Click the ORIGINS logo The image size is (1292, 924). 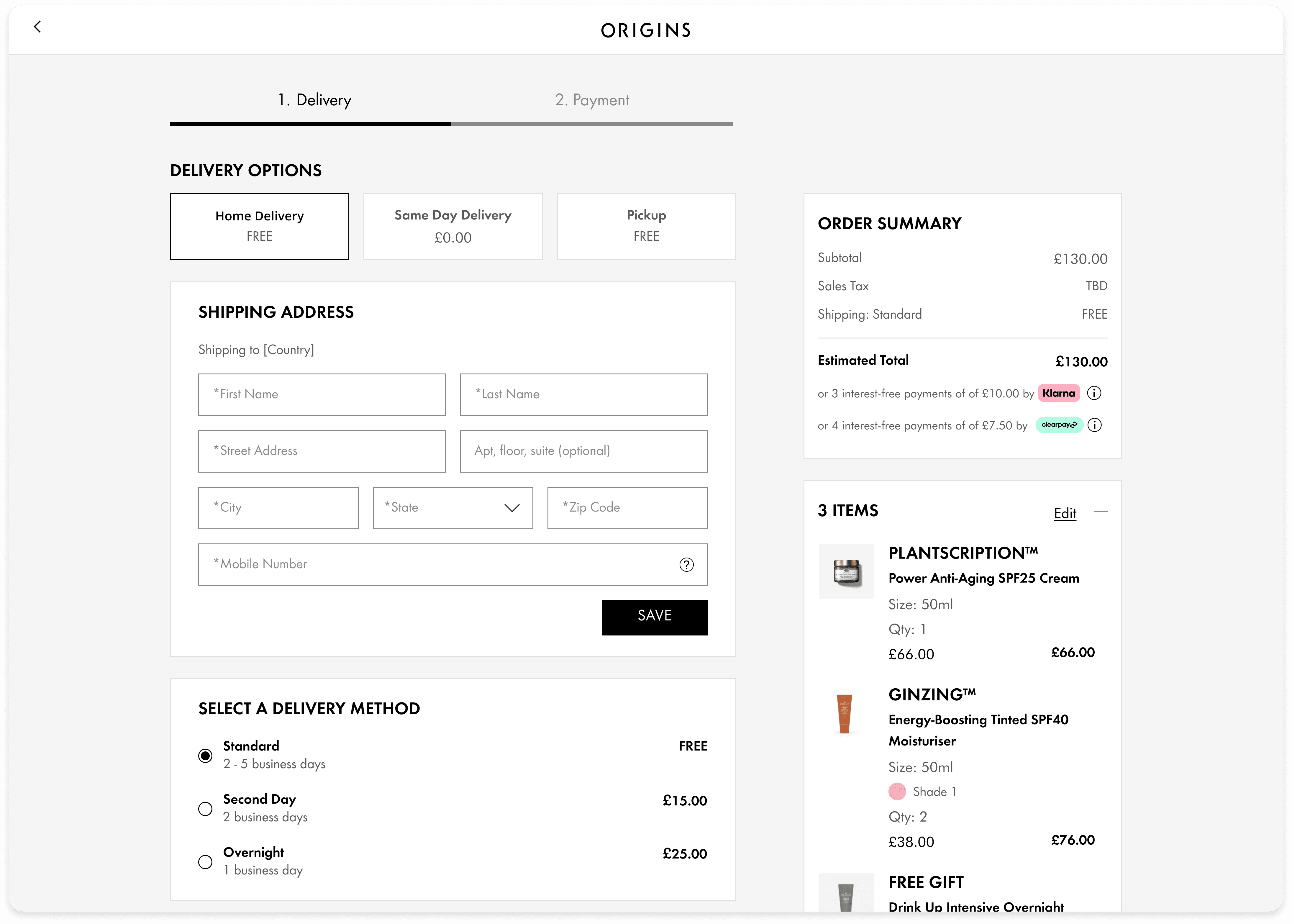(x=646, y=30)
